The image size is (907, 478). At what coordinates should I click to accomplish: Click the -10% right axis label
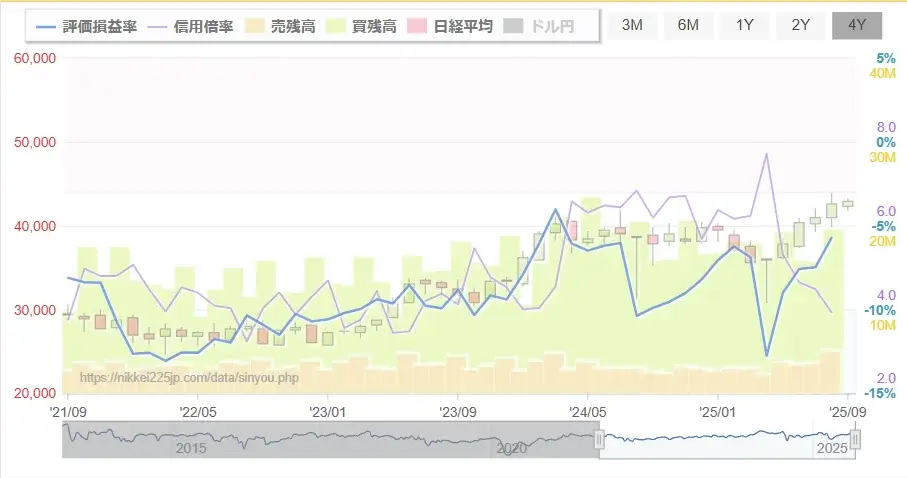pos(880,310)
